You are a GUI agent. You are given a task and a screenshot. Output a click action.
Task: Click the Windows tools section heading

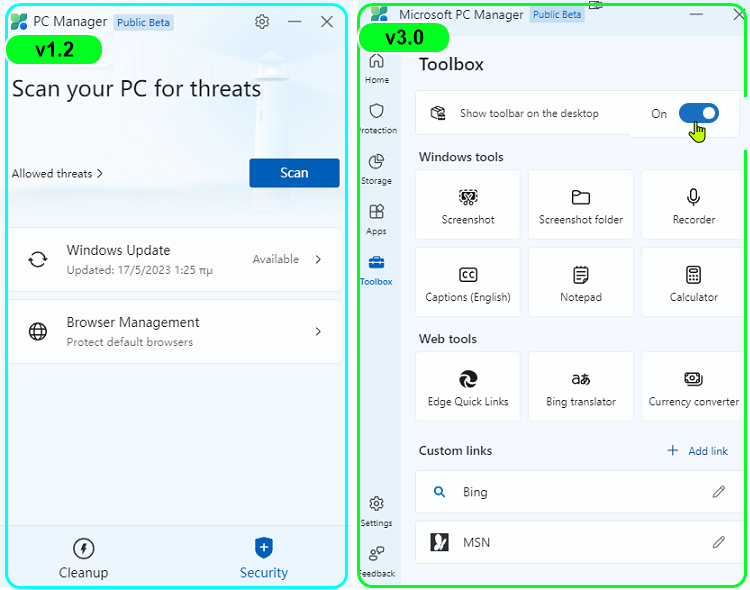click(461, 157)
